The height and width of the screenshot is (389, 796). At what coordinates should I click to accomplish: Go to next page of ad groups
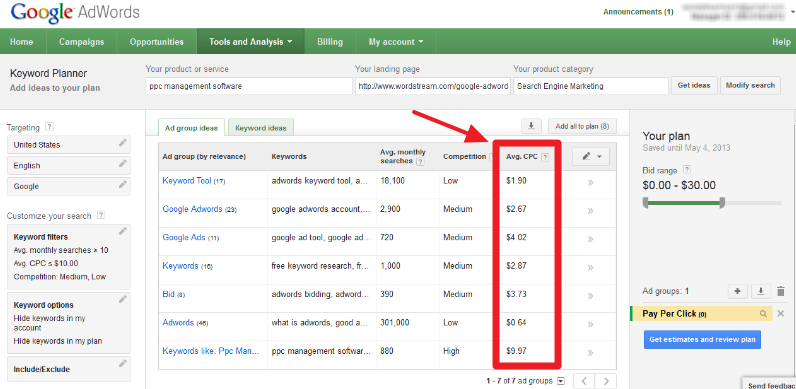point(606,381)
